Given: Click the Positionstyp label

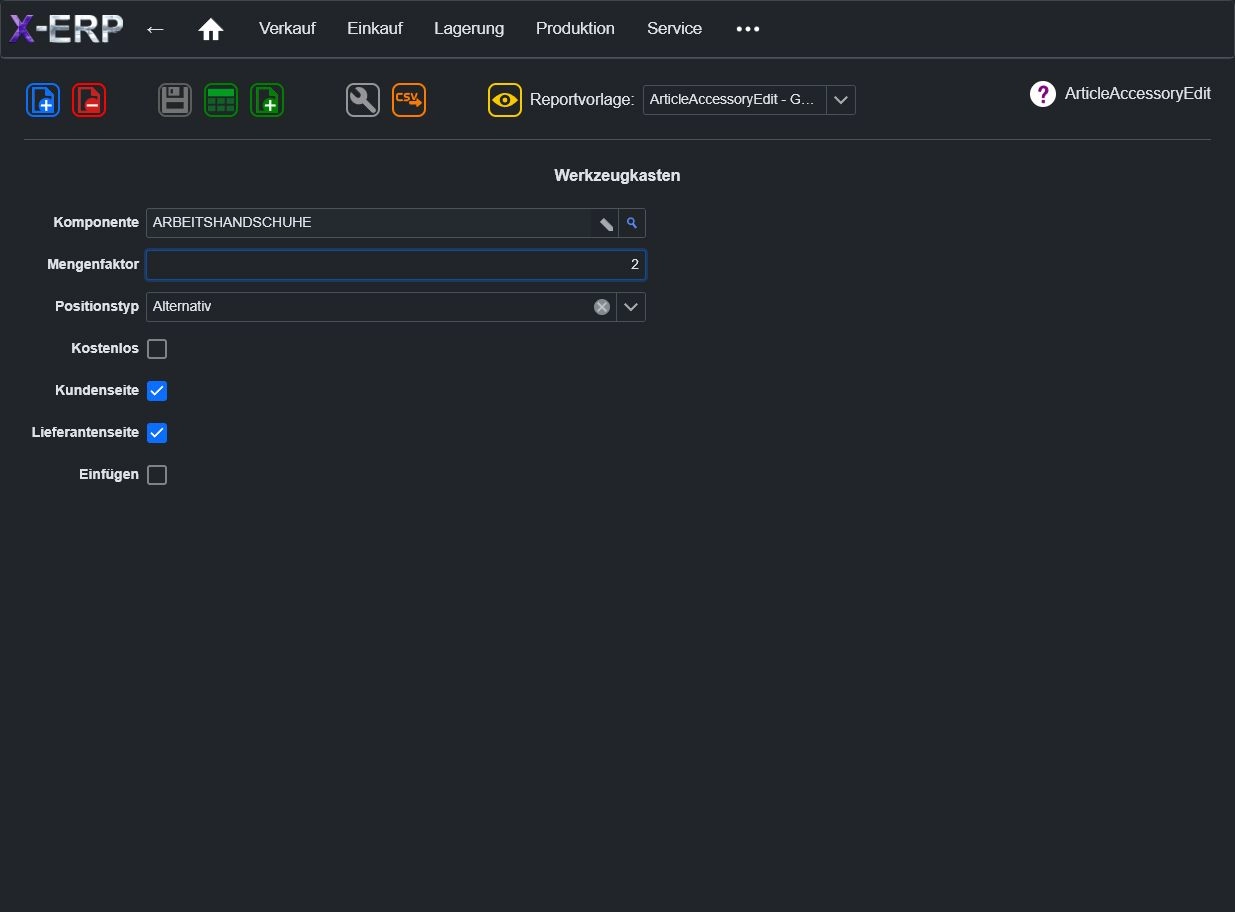Looking at the screenshot, I should 97,306.
